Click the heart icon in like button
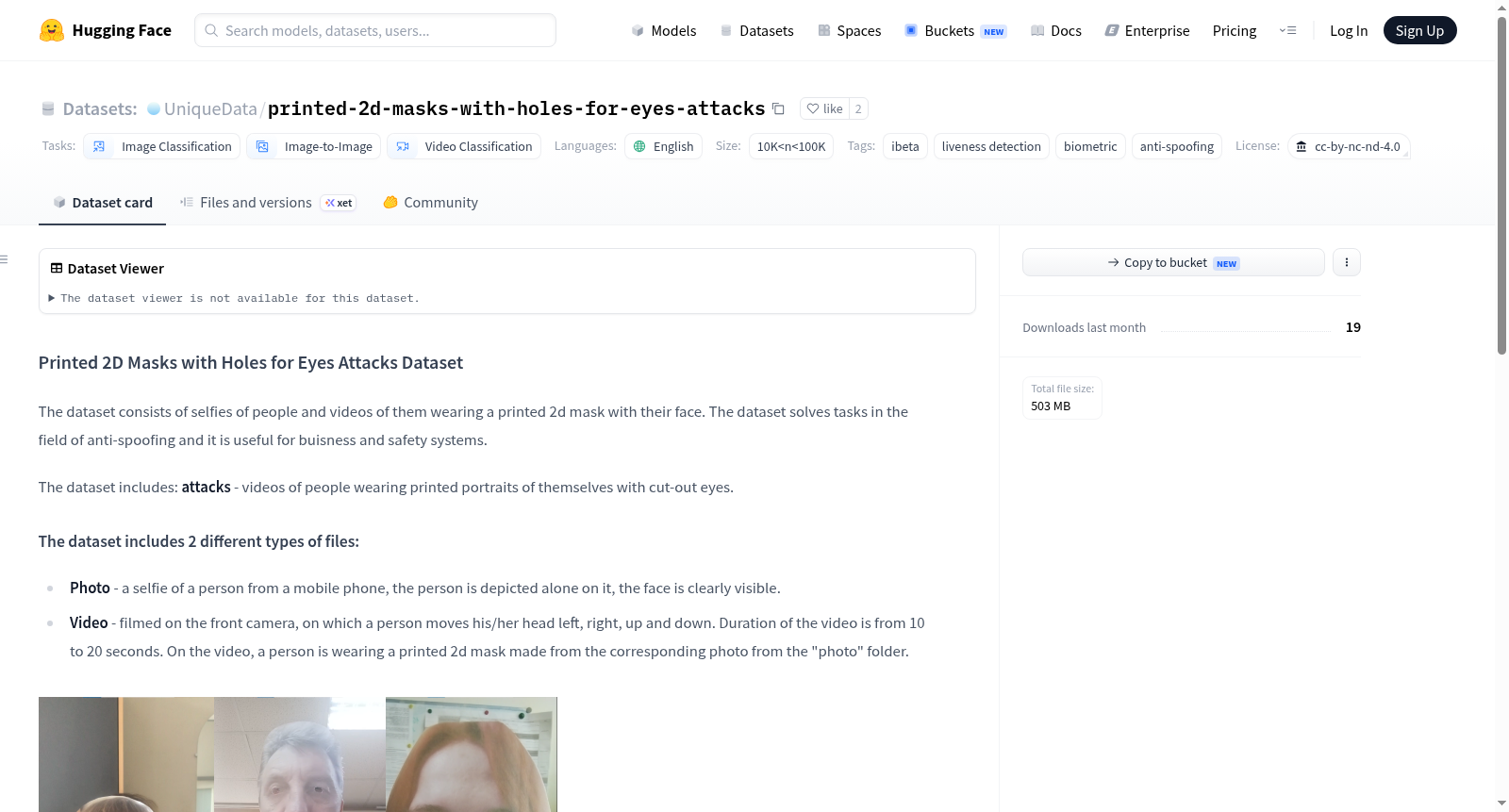The width and height of the screenshot is (1509, 812). [x=813, y=108]
